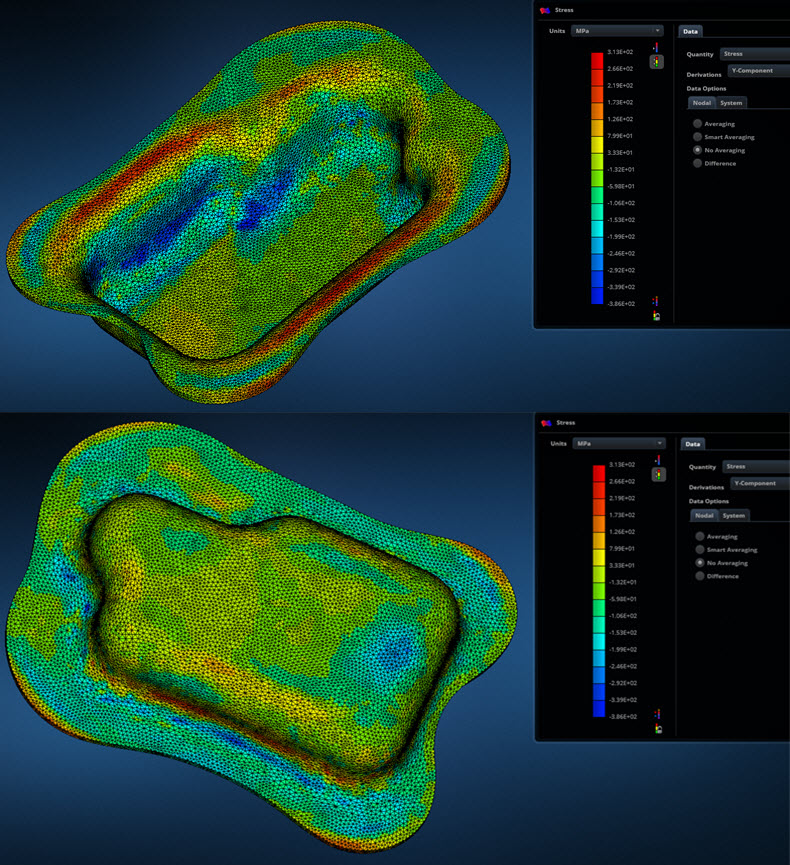
Task: Click the Data Options label in lower panel
Action: [709, 501]
